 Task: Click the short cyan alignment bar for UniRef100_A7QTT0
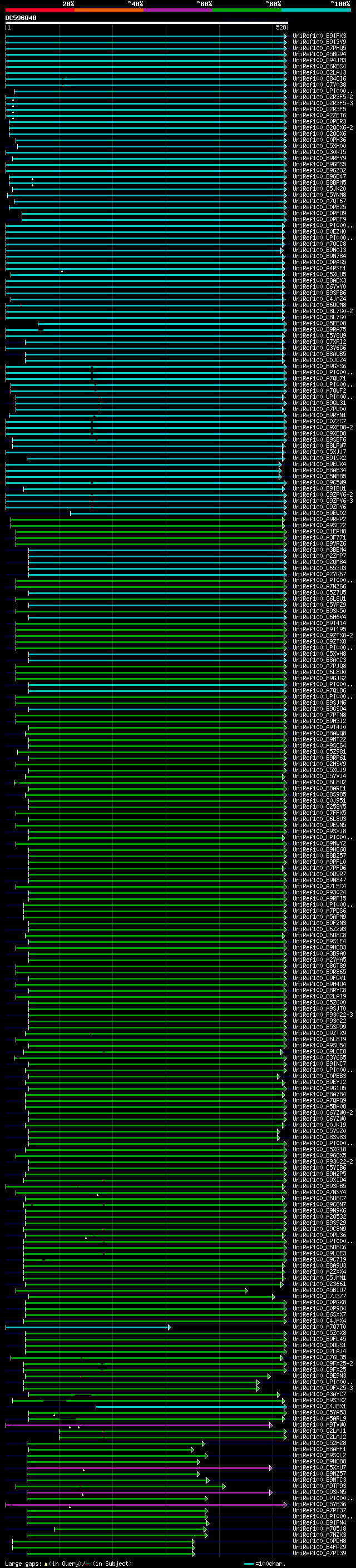coord(88,1327)
